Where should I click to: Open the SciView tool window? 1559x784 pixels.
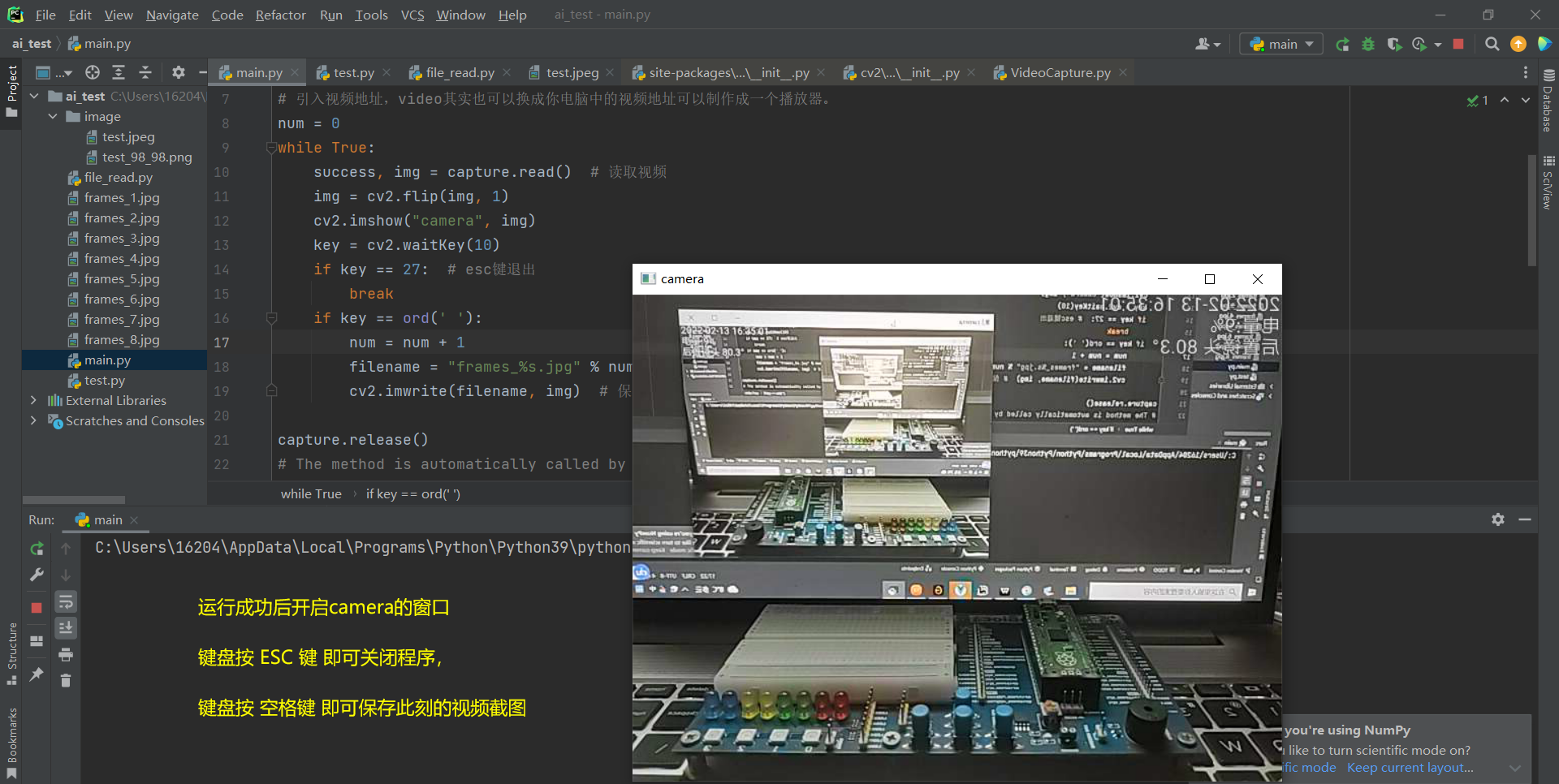[1548, 183]
